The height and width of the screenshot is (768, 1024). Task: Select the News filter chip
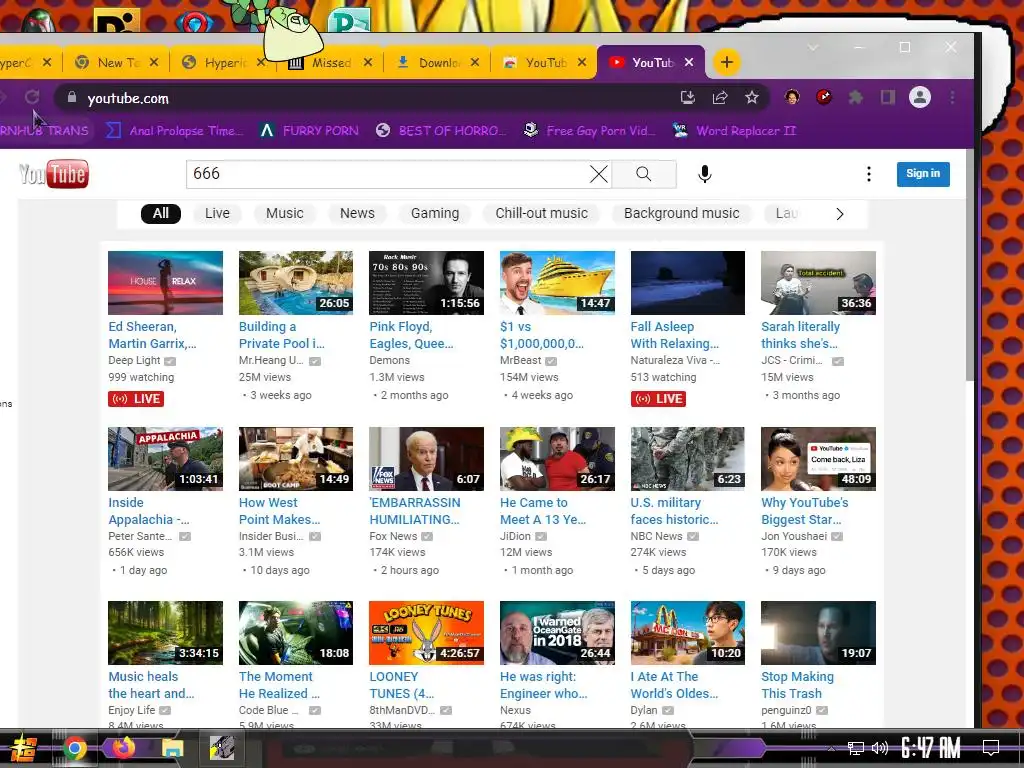click(357, 214)
